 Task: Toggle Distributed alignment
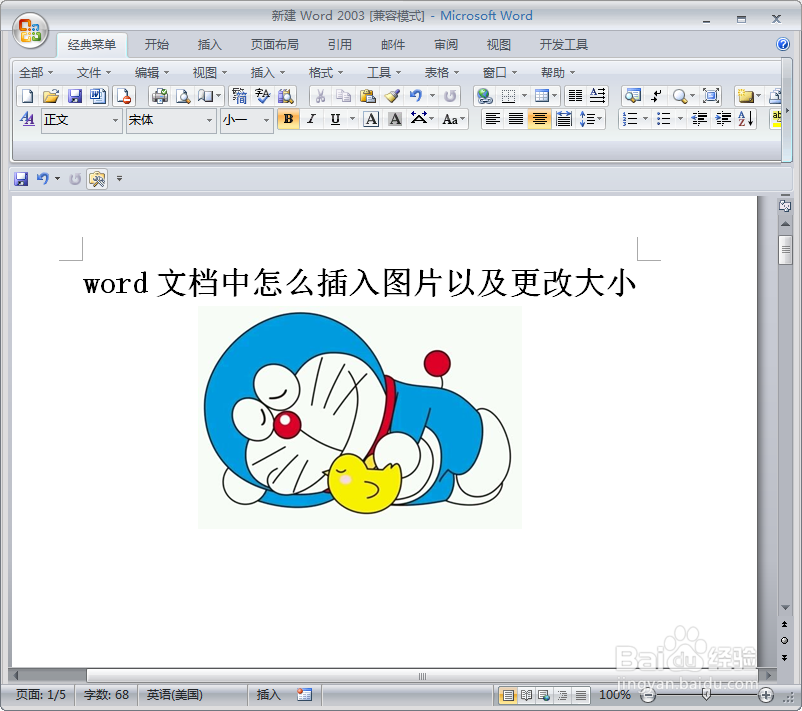pos(563,120)
